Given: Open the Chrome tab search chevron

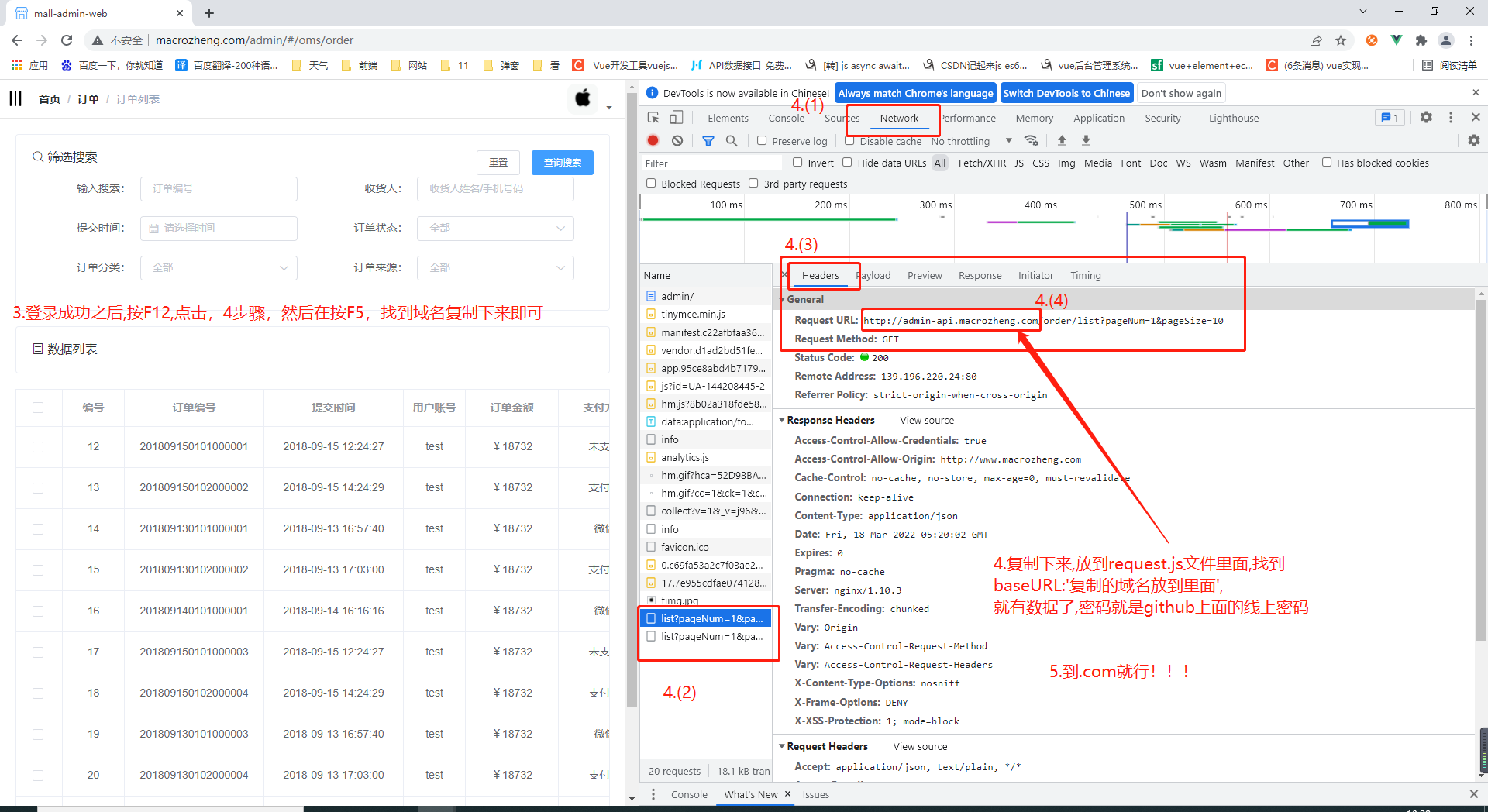Looking at the screenshot, I should tap(1363, 12).
